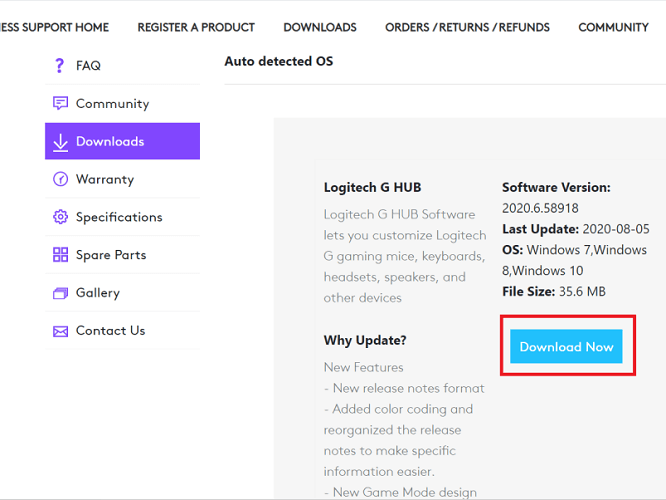Click the Auto detected OS heading
This screenshot has height=500, width=666.
point(279,61)
